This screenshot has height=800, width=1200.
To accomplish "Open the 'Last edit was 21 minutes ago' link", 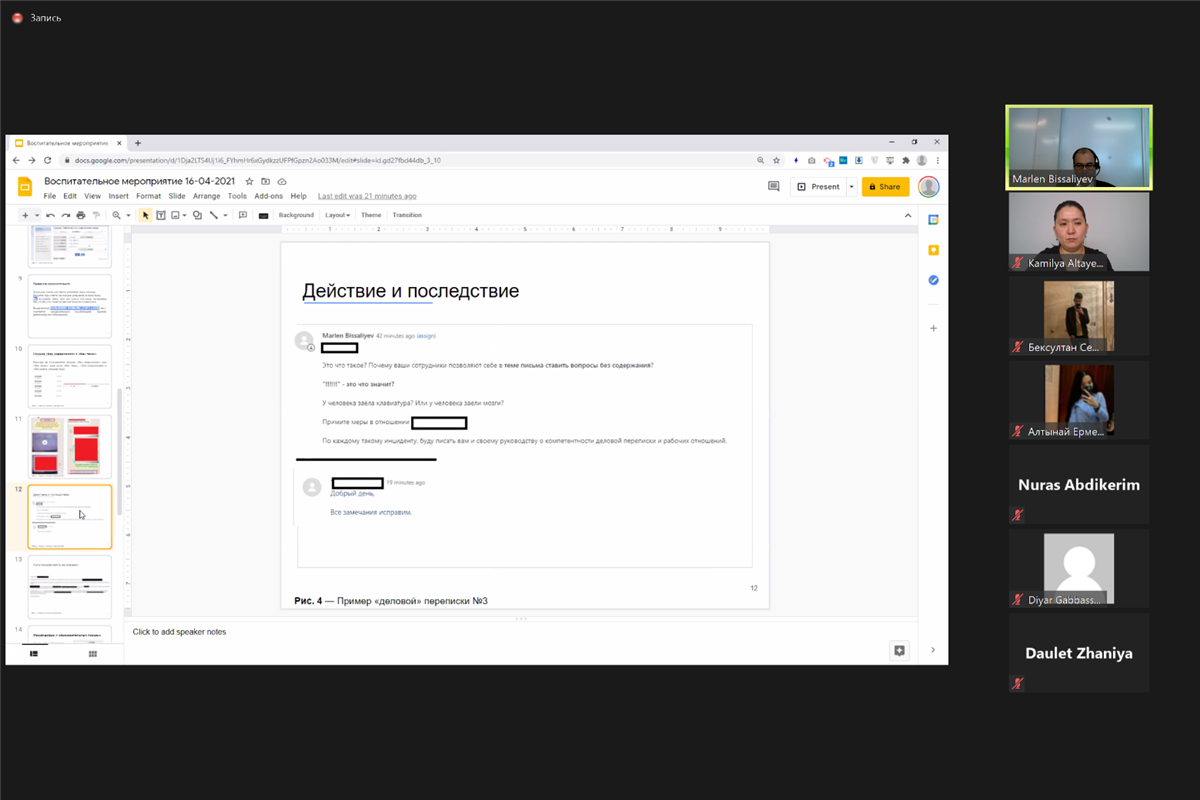I will (367, 196).
